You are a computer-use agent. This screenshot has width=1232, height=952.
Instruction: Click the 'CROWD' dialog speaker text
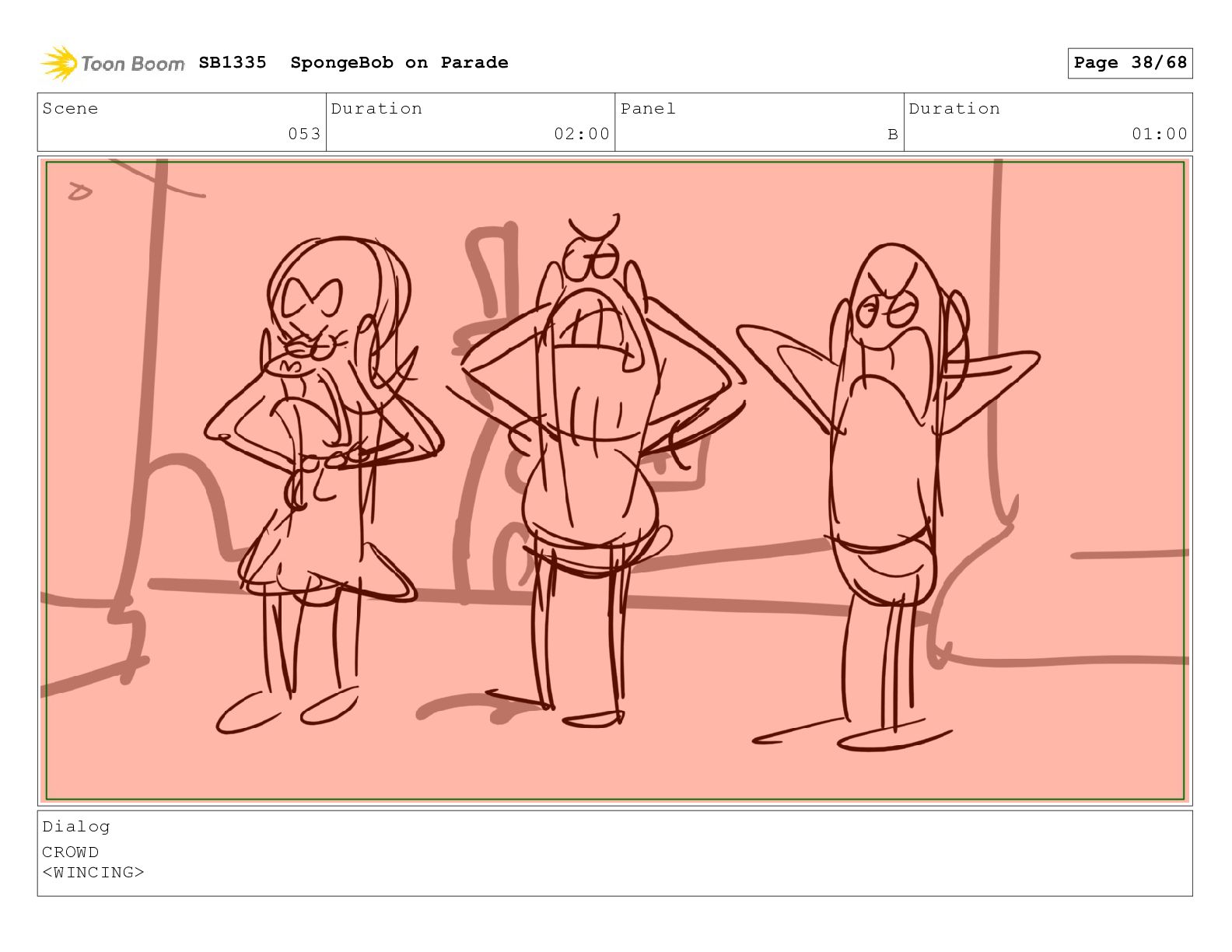point(71,852)
